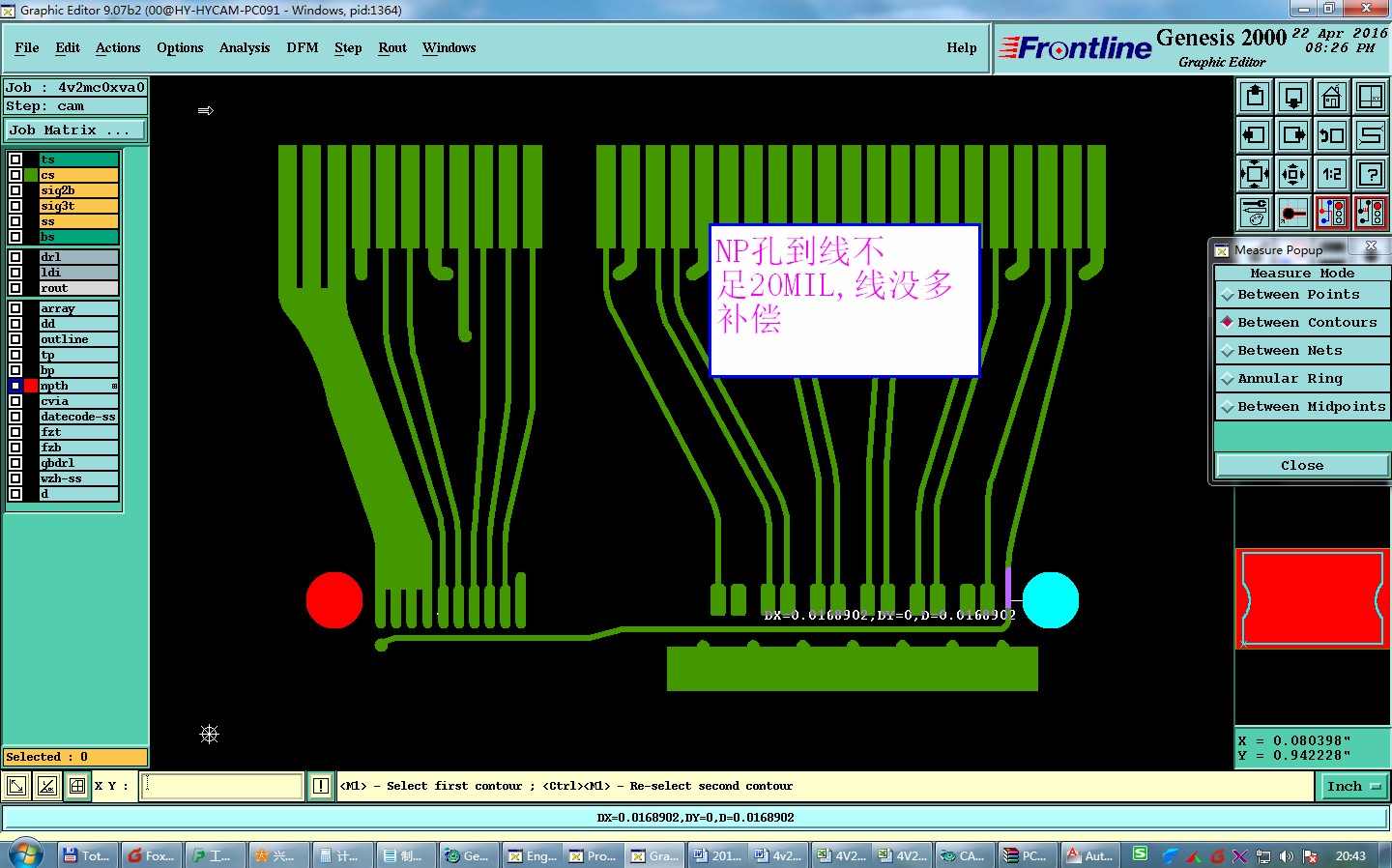Viewport: 1392px width, 868px height.
Task: Select the sig3t layer row
Action: tap(79, 206)
